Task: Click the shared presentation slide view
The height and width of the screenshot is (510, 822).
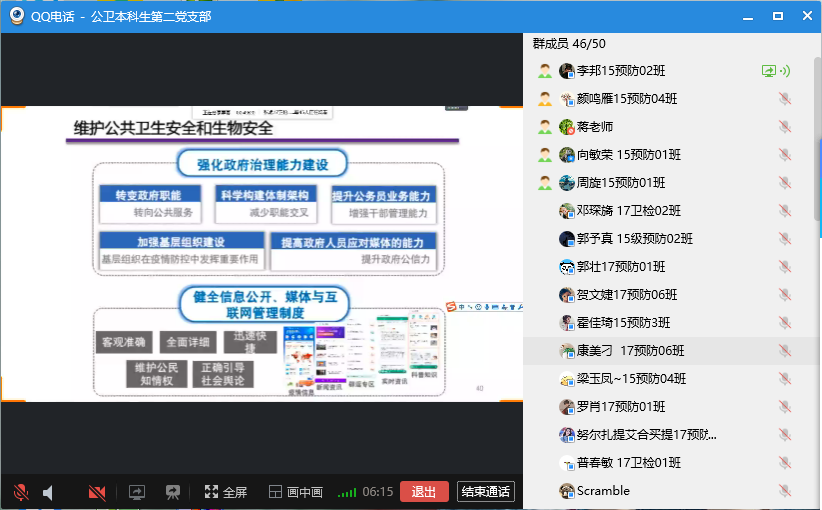Action: tap(262, 254)
